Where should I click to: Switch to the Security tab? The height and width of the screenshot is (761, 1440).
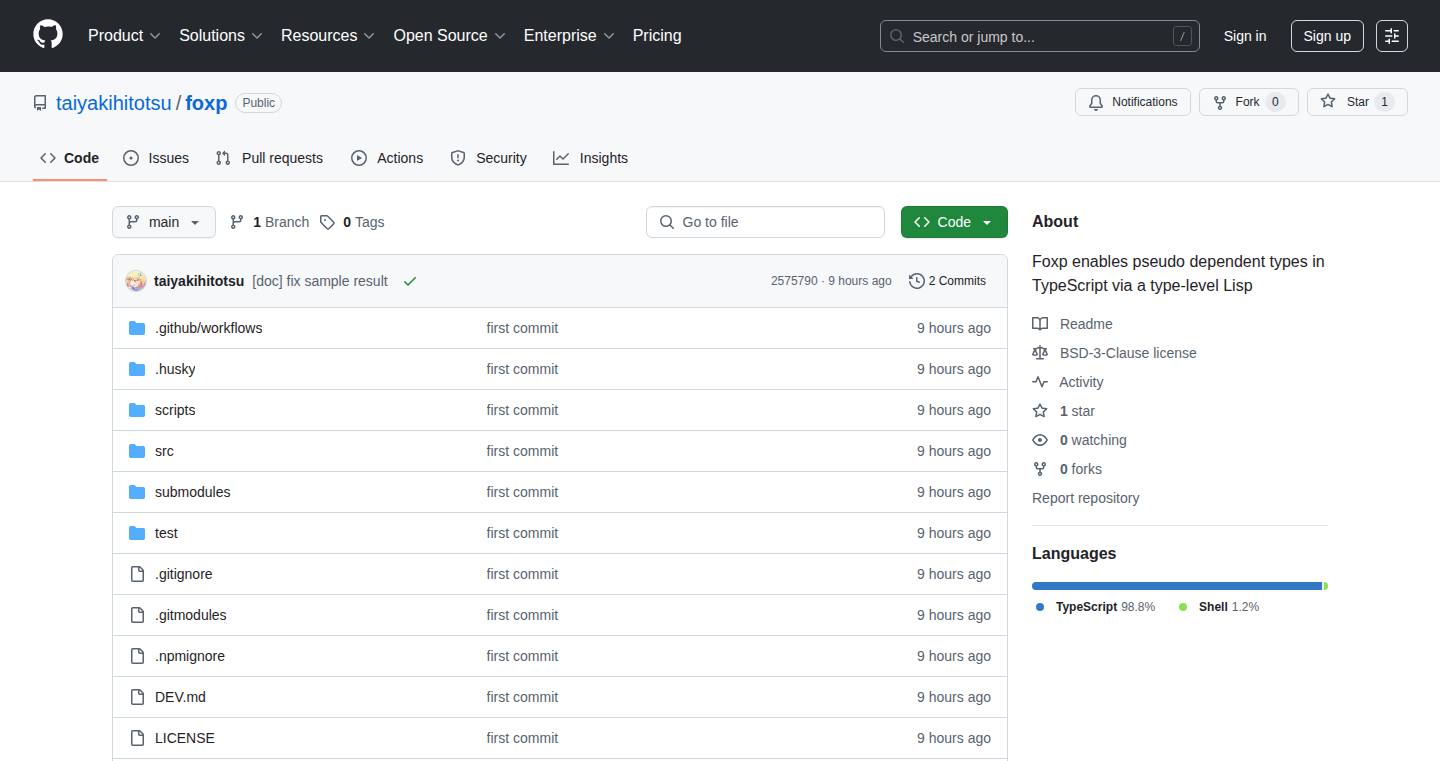click(x=489, y=158)
